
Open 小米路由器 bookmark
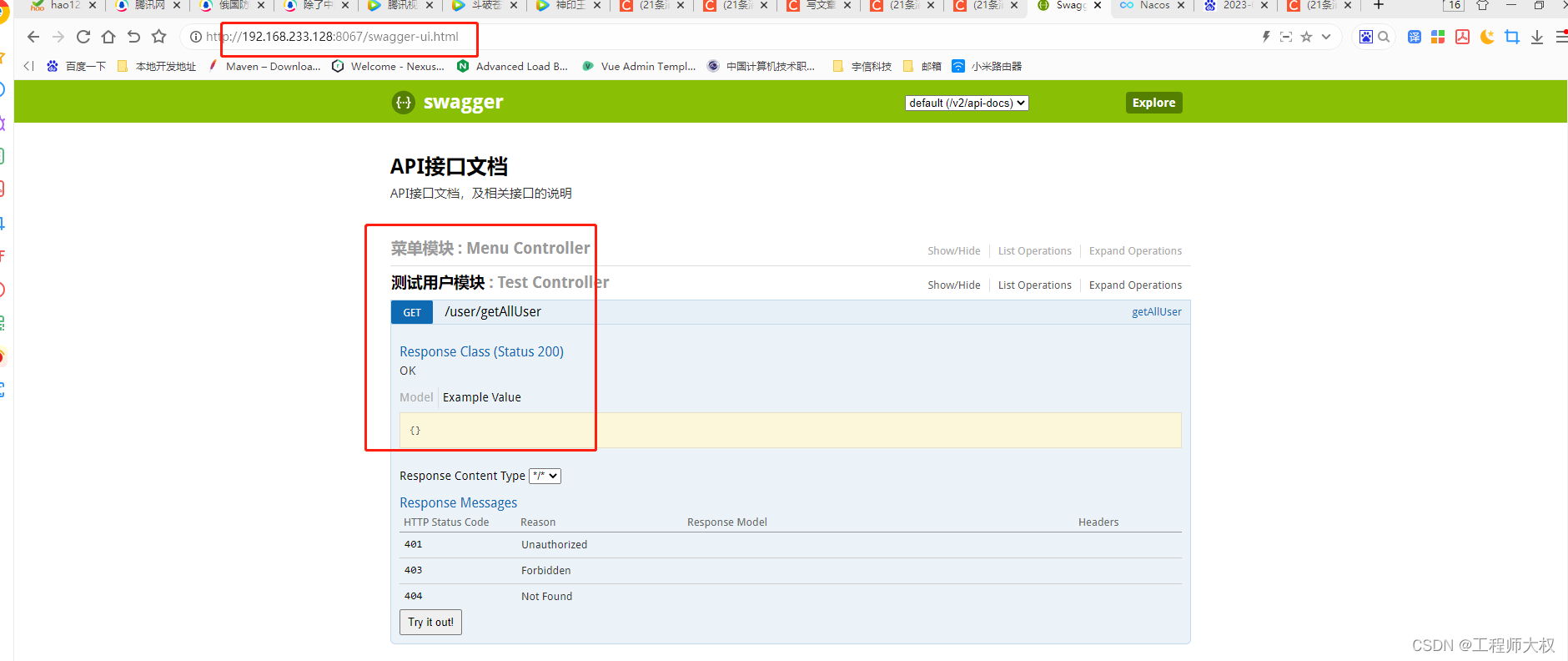tap(988, 66)
